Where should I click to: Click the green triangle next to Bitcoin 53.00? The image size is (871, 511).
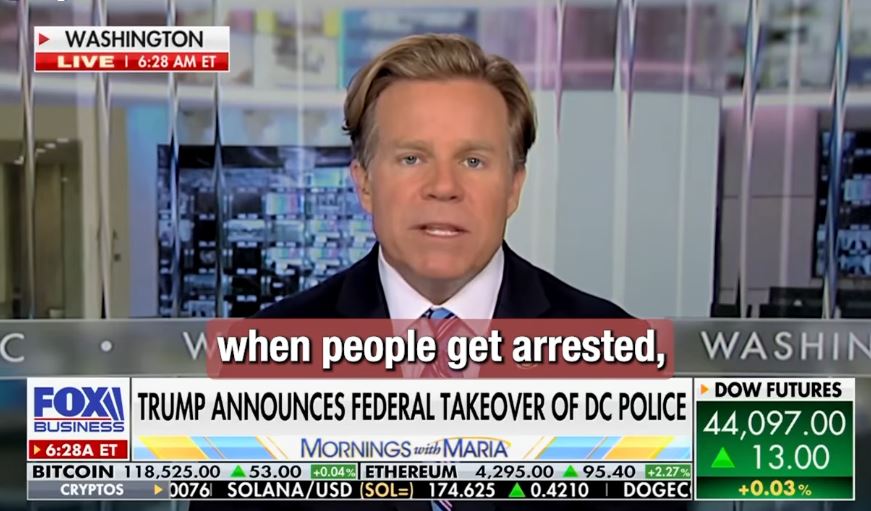pos(238,472)
